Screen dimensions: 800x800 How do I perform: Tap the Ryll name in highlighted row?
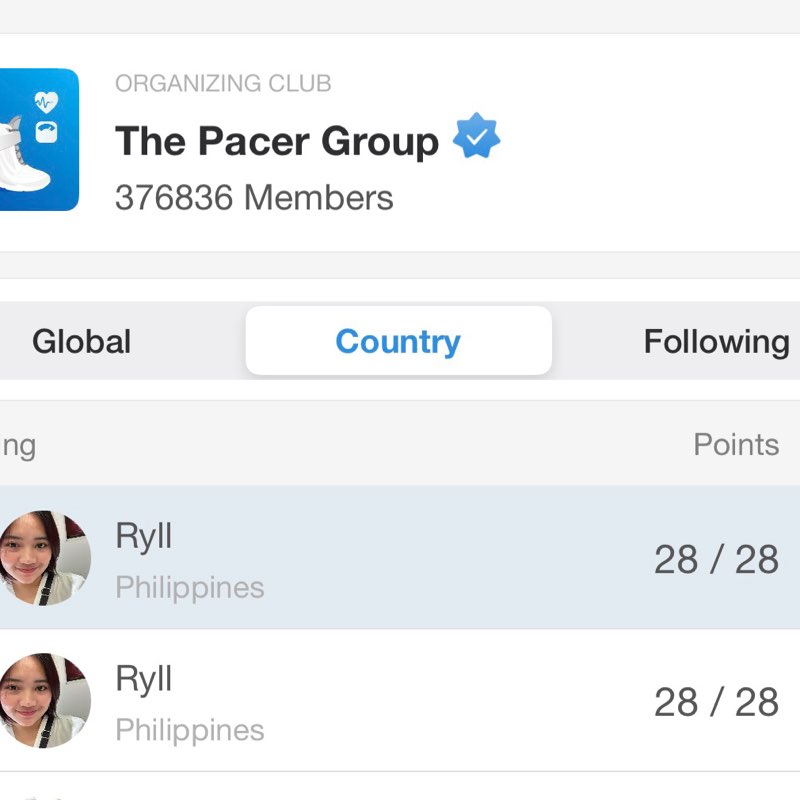coord(144,537)
